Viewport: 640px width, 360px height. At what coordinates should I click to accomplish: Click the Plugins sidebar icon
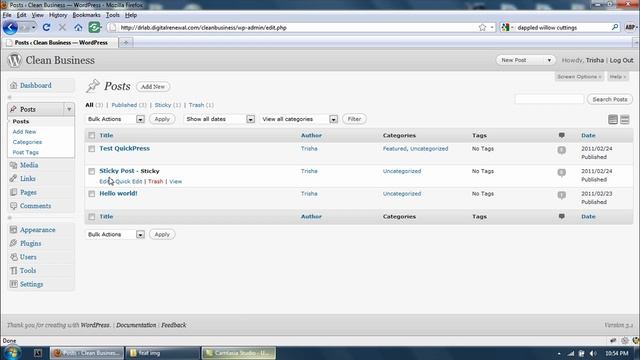(13, 243)
